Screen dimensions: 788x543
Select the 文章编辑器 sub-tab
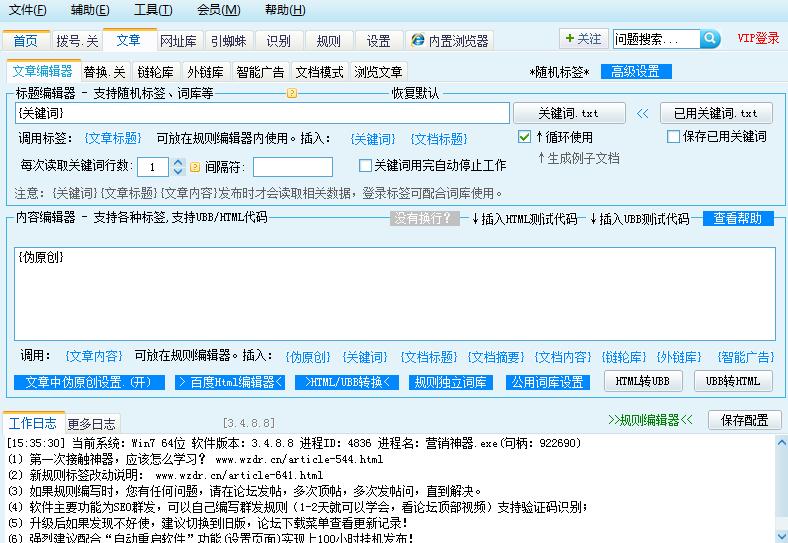pos(43,71)
